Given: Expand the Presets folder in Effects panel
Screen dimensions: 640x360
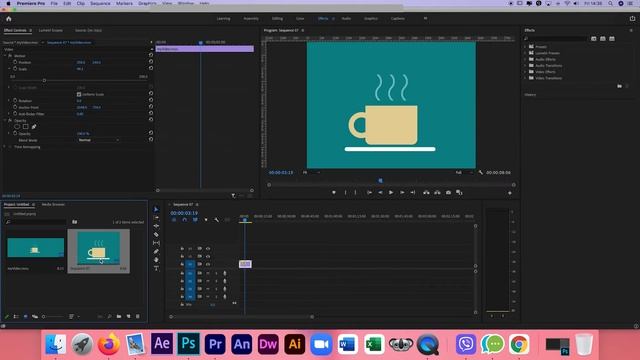Looking at the screenshot, I should [525, 47].
